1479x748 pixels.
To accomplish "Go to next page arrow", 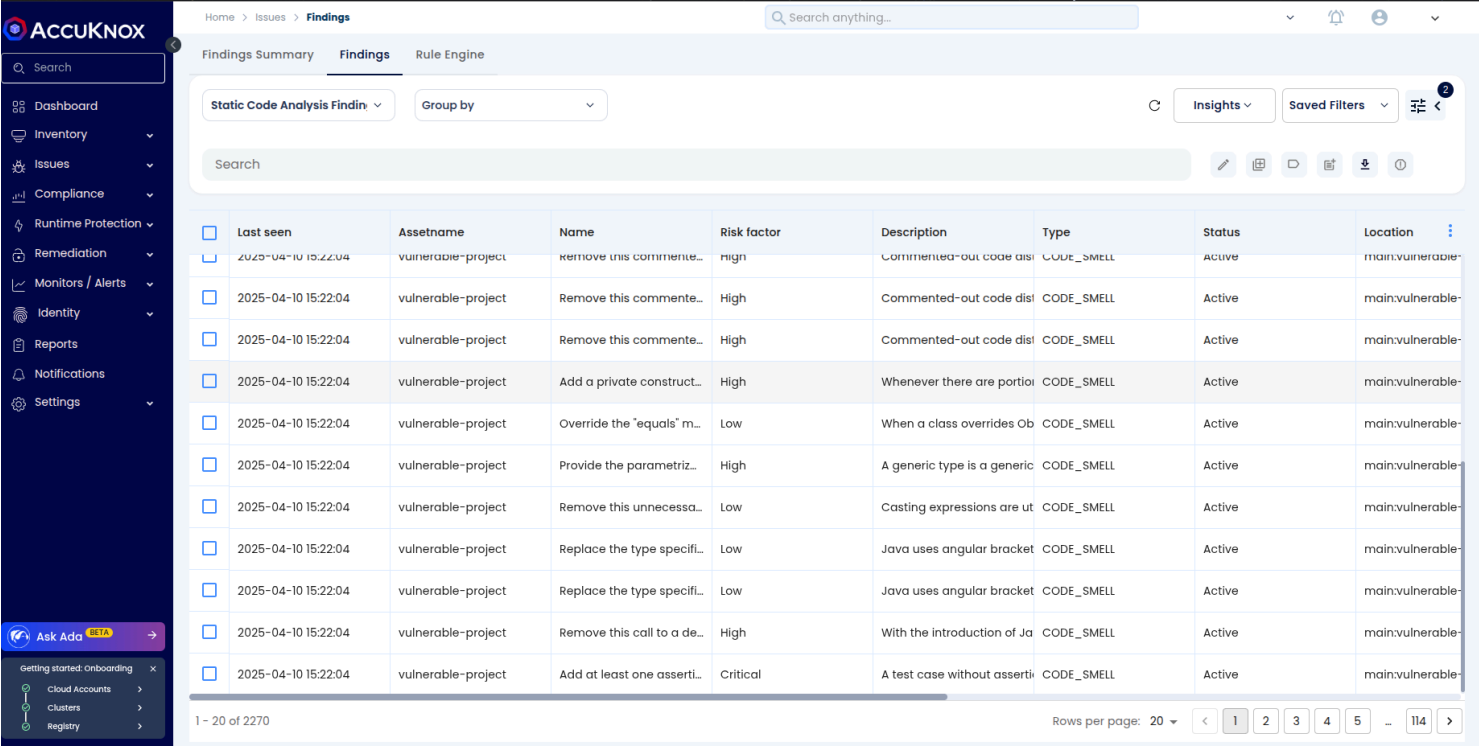I will point(1448,721).
